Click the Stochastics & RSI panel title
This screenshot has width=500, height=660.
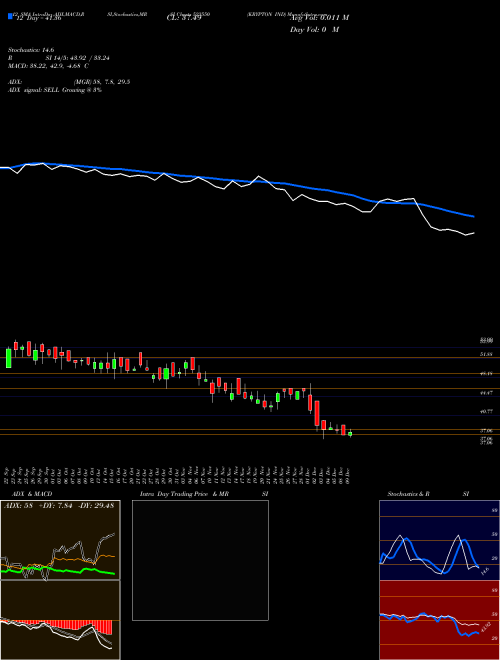(x=428, y=494)
